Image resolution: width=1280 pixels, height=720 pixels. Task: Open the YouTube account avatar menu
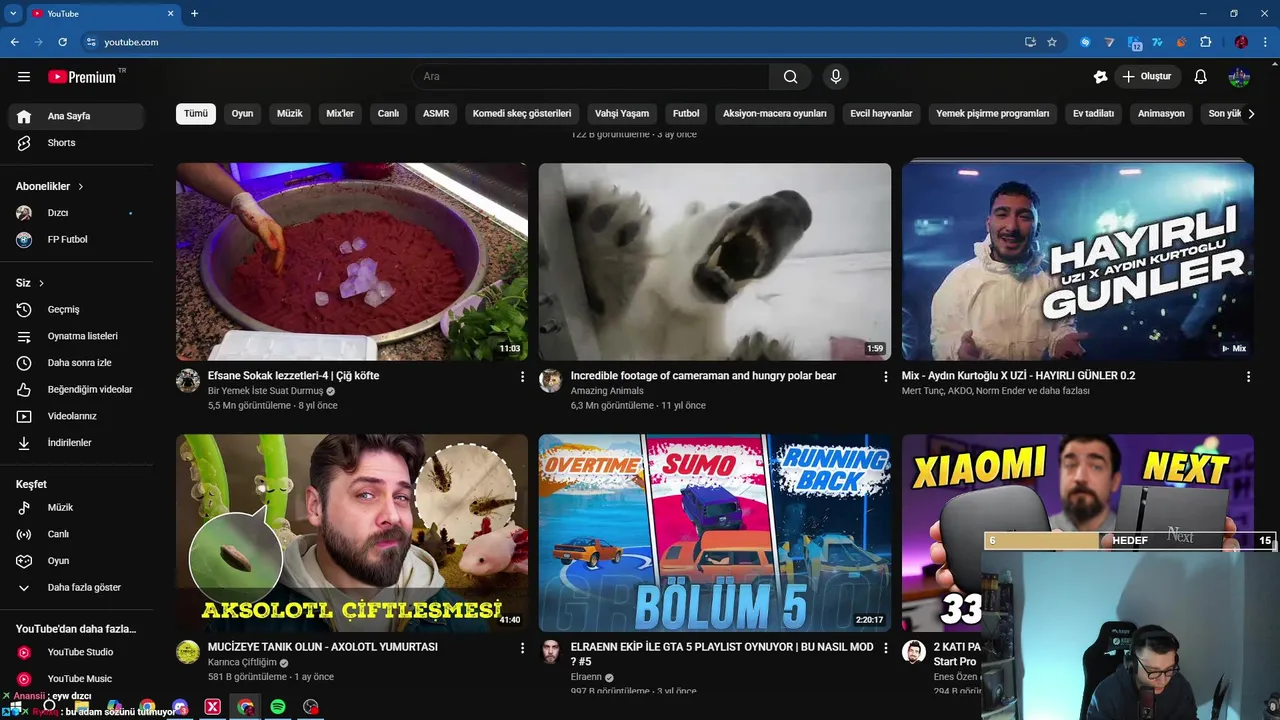1239,77
